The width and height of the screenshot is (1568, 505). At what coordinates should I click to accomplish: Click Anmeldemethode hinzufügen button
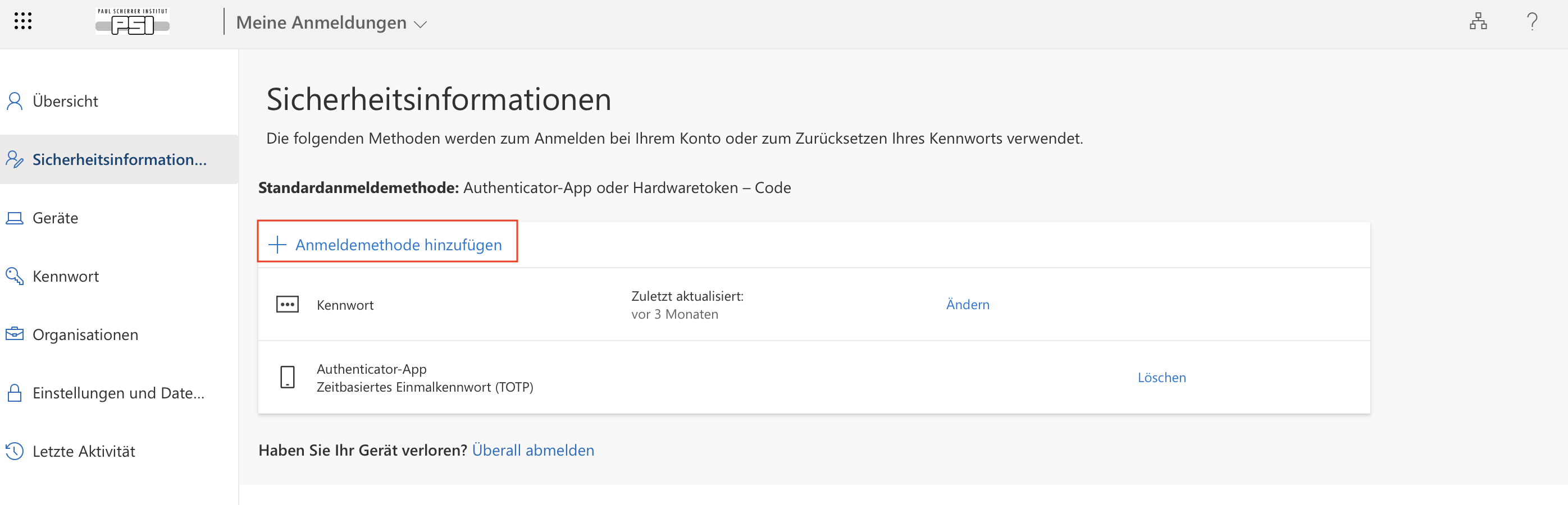click(387, 241)
